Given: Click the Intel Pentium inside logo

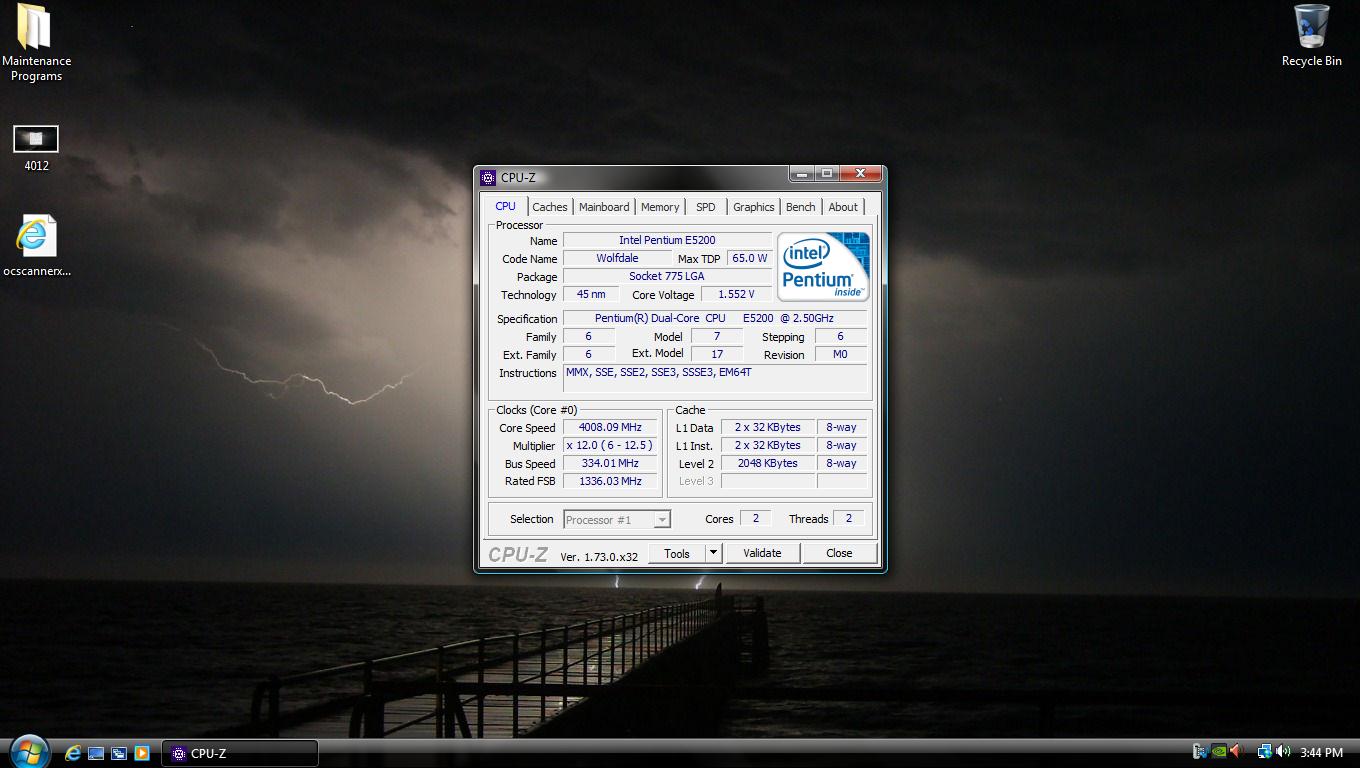Looking at the screenshot, I should 823,267.
